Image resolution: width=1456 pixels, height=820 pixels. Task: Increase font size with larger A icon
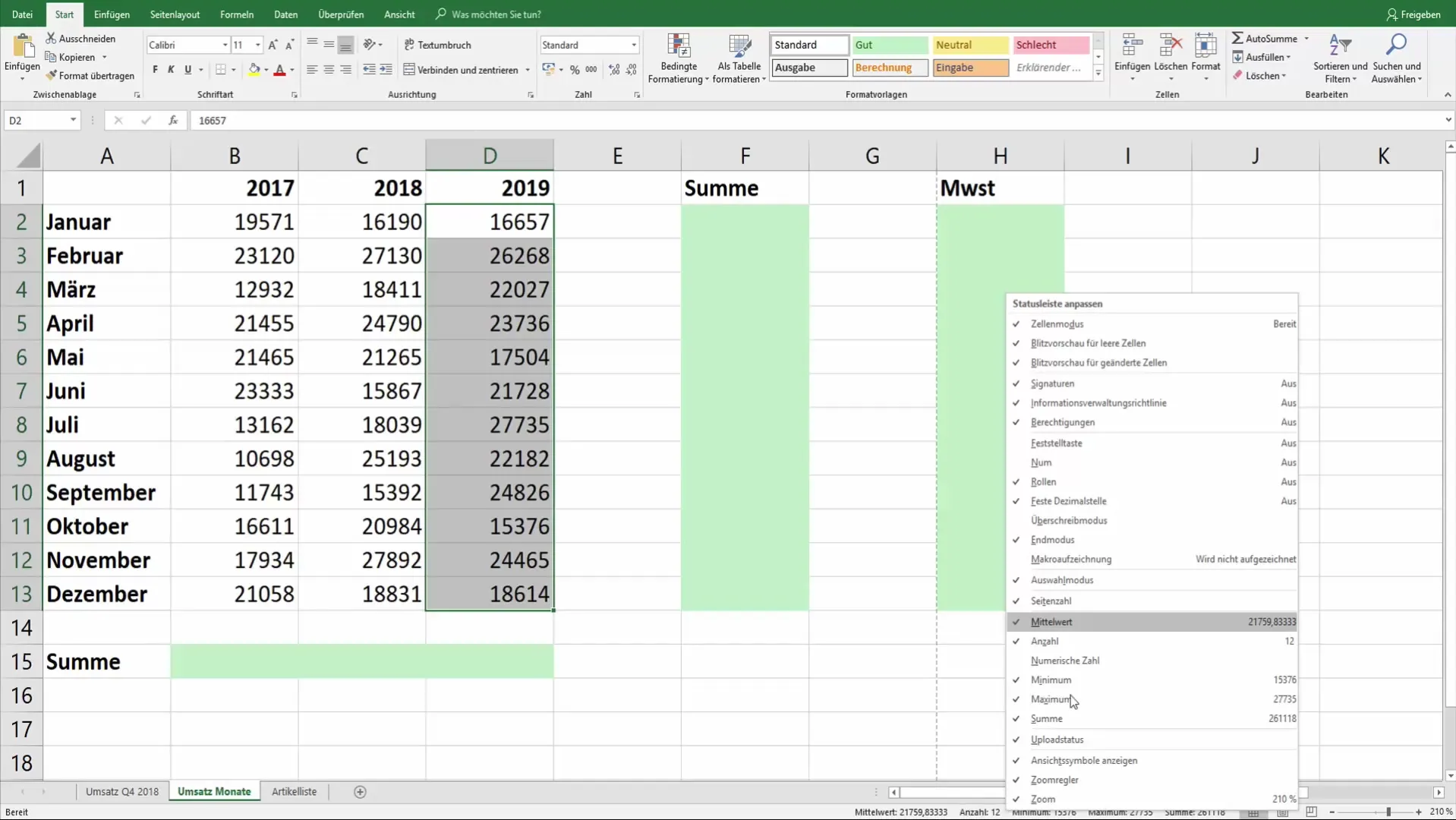pyautogui.click(x=273, y=45)
